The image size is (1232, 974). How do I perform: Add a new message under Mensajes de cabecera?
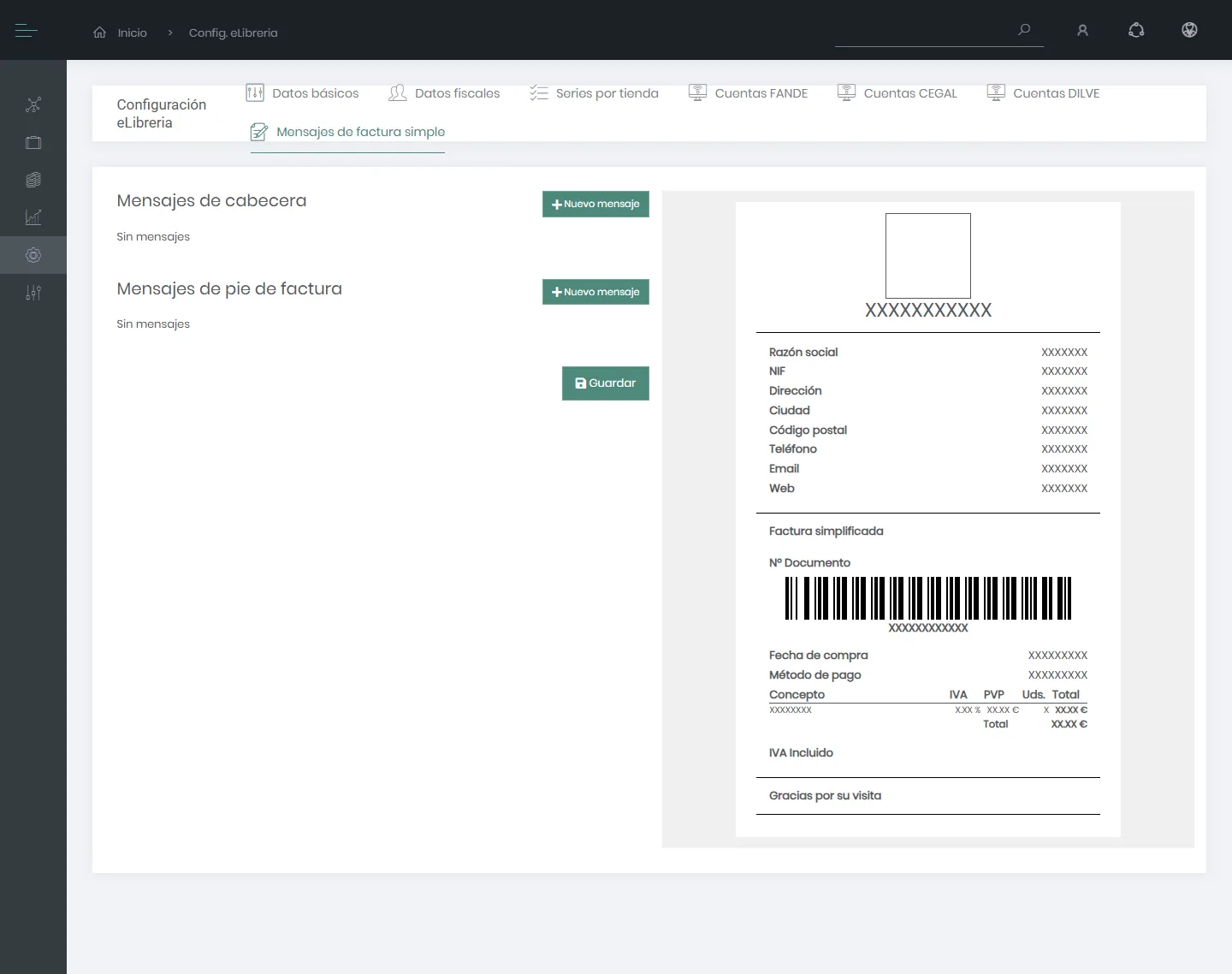click(595, 204)
